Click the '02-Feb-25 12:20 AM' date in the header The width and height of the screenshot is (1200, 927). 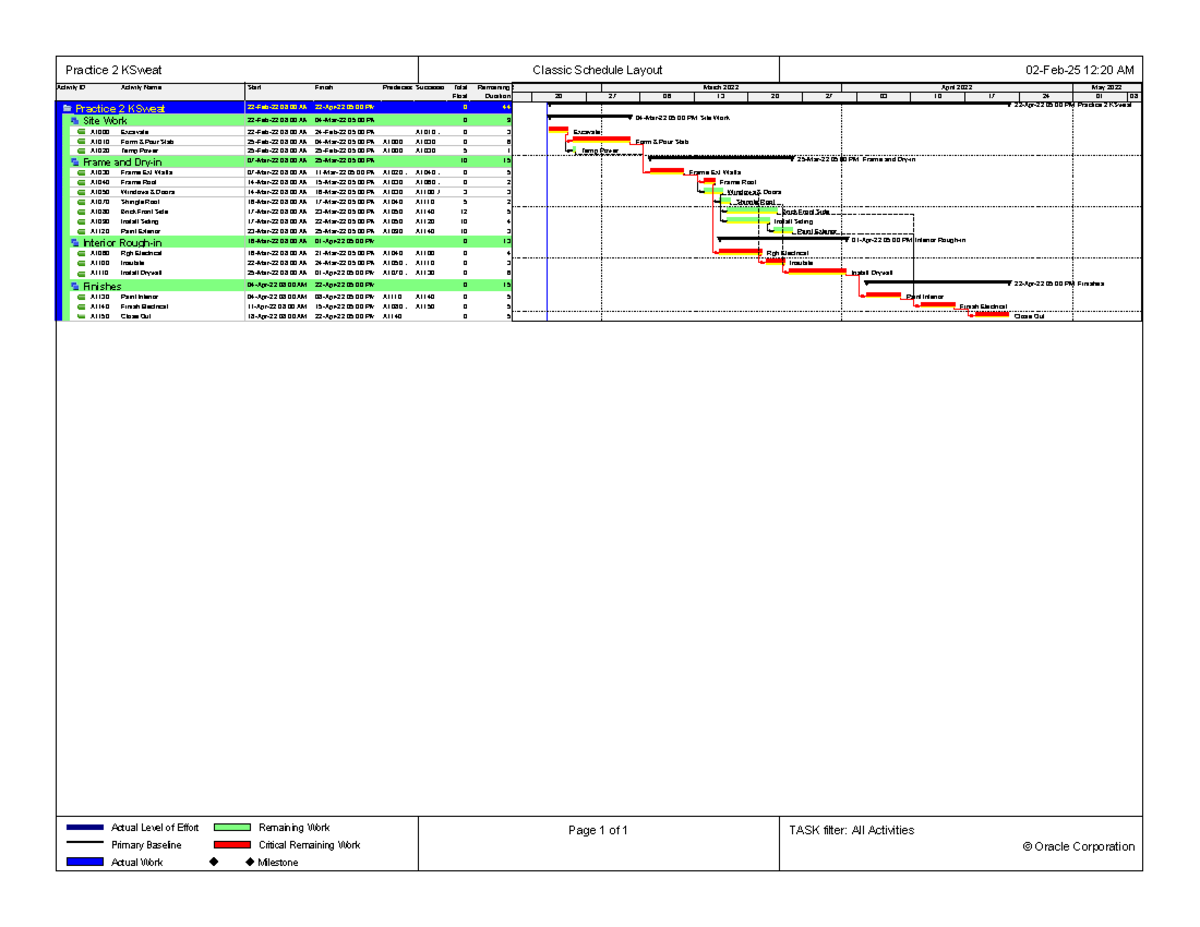(1079, 70)
